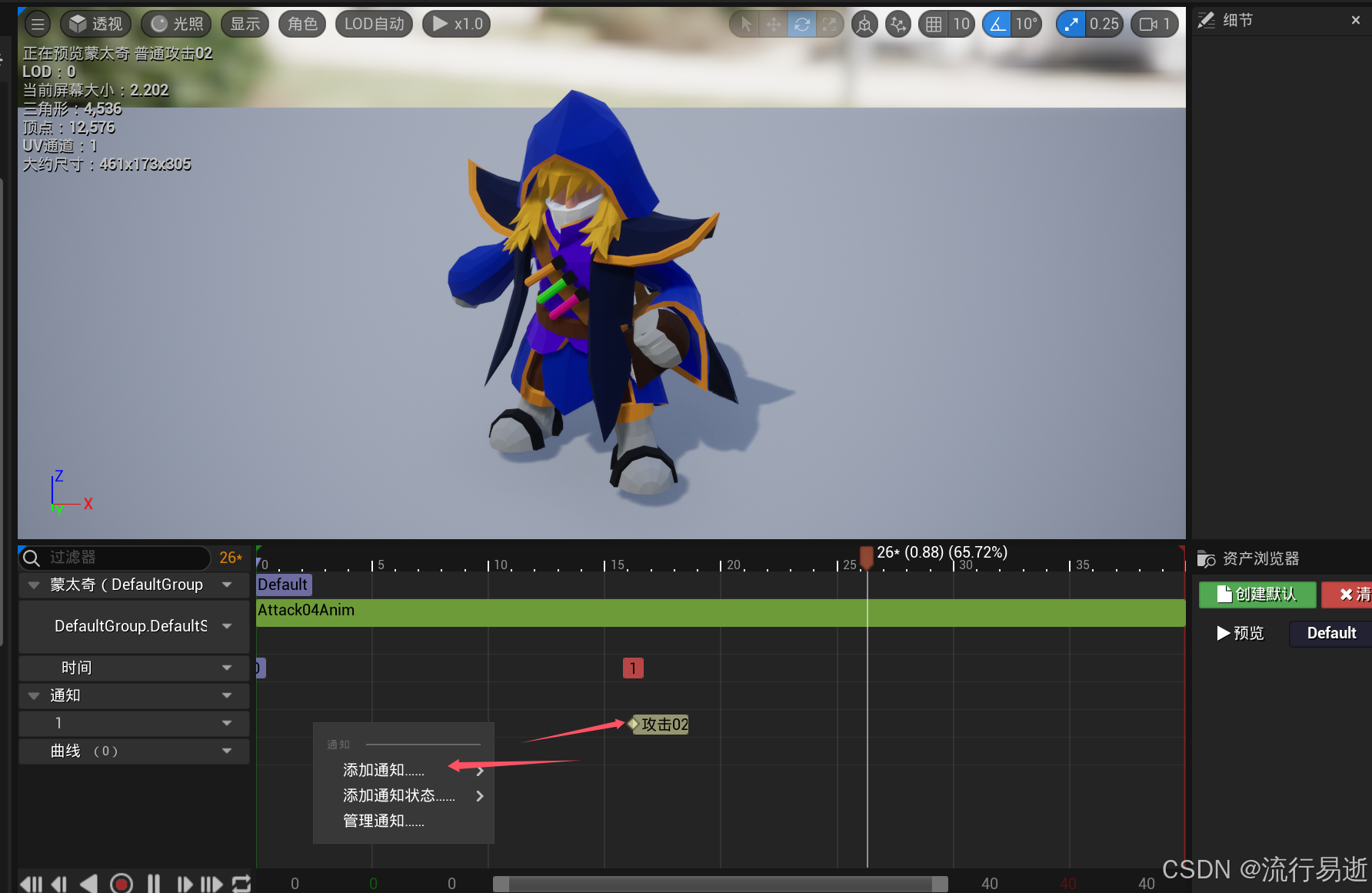Image resolution: width=1372 pixels, height=893 pixels.
Task: Select the 攻击02 notify marker
Action: (659, 725)
